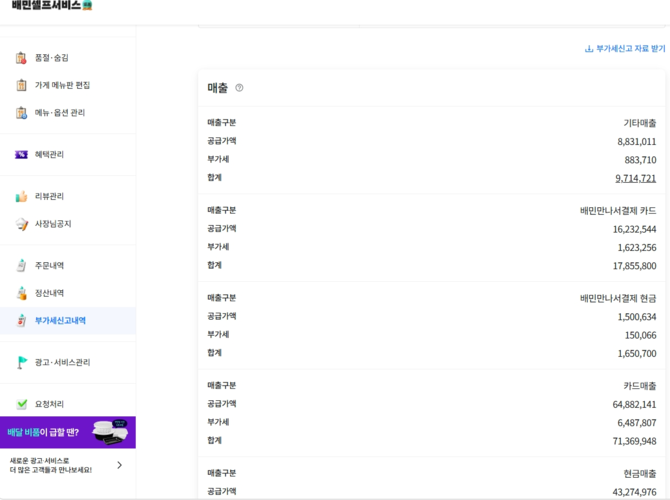The image size is (670, 500).
Task: Click VAT value 883,710
Action: (640, 160)
